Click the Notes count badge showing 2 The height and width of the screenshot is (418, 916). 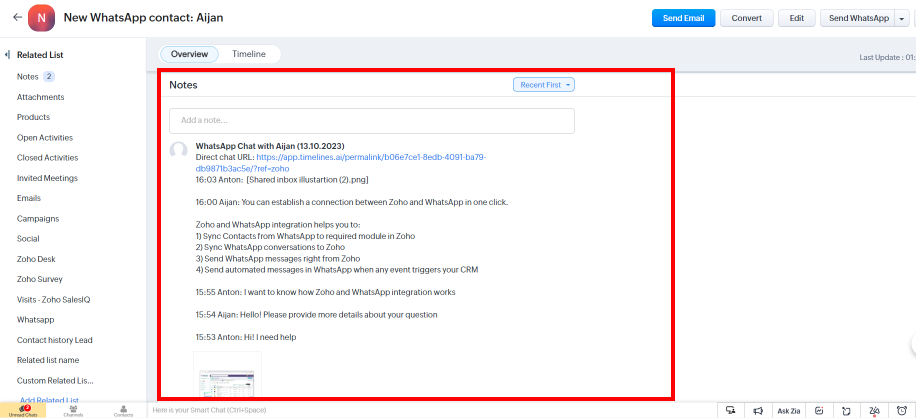49,76
